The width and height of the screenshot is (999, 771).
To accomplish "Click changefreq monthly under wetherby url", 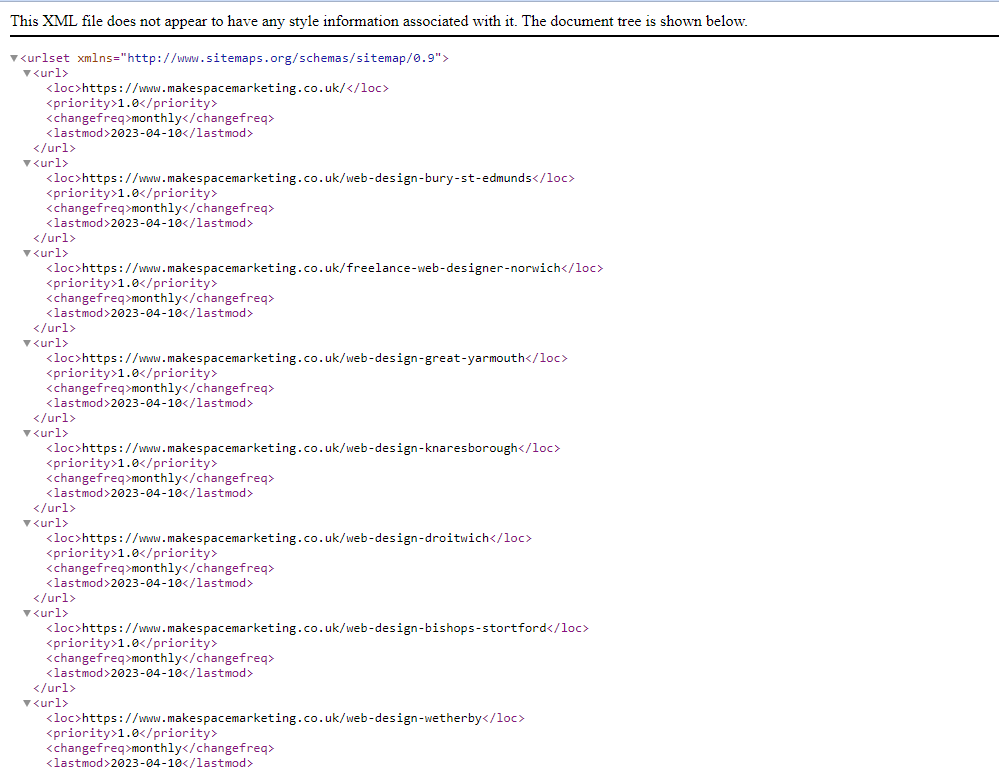I will click(160, 748).
